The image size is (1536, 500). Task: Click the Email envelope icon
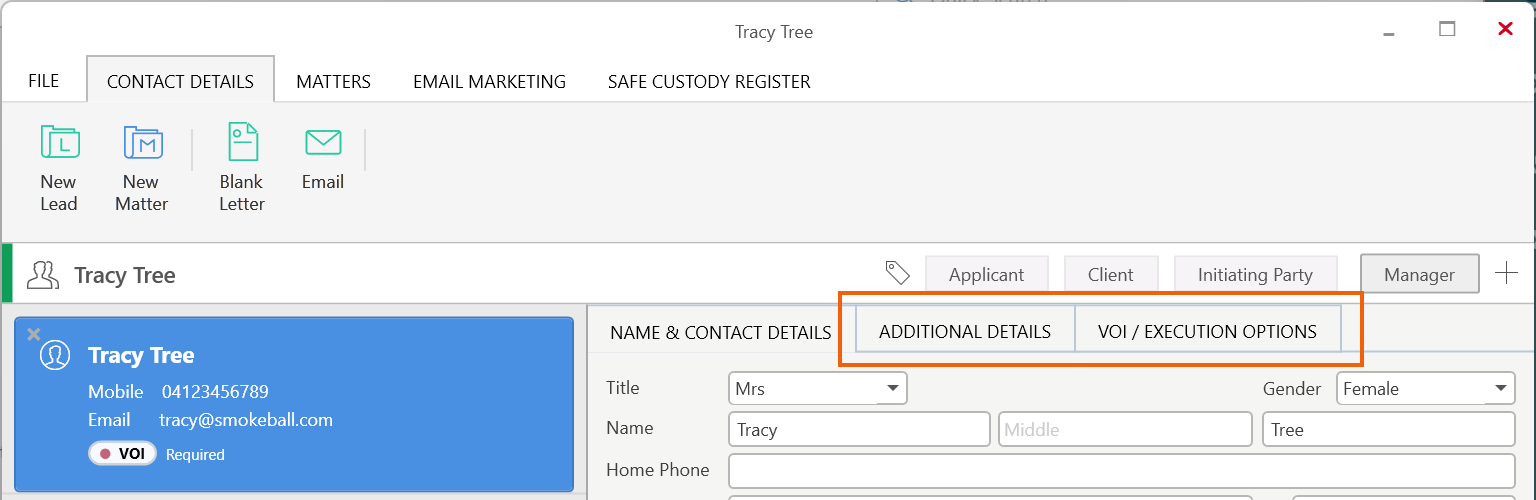point(323,142)
